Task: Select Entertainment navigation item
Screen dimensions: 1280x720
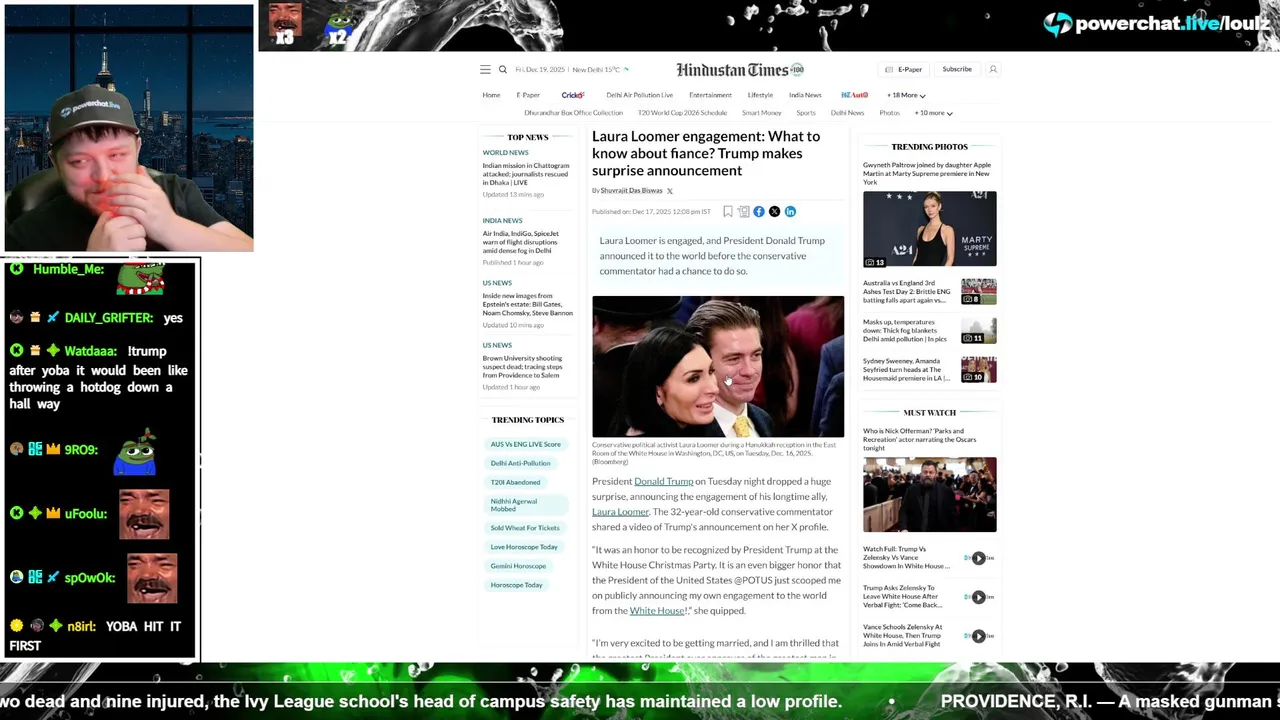Action: pyautogui.click(x=710, y=95)
